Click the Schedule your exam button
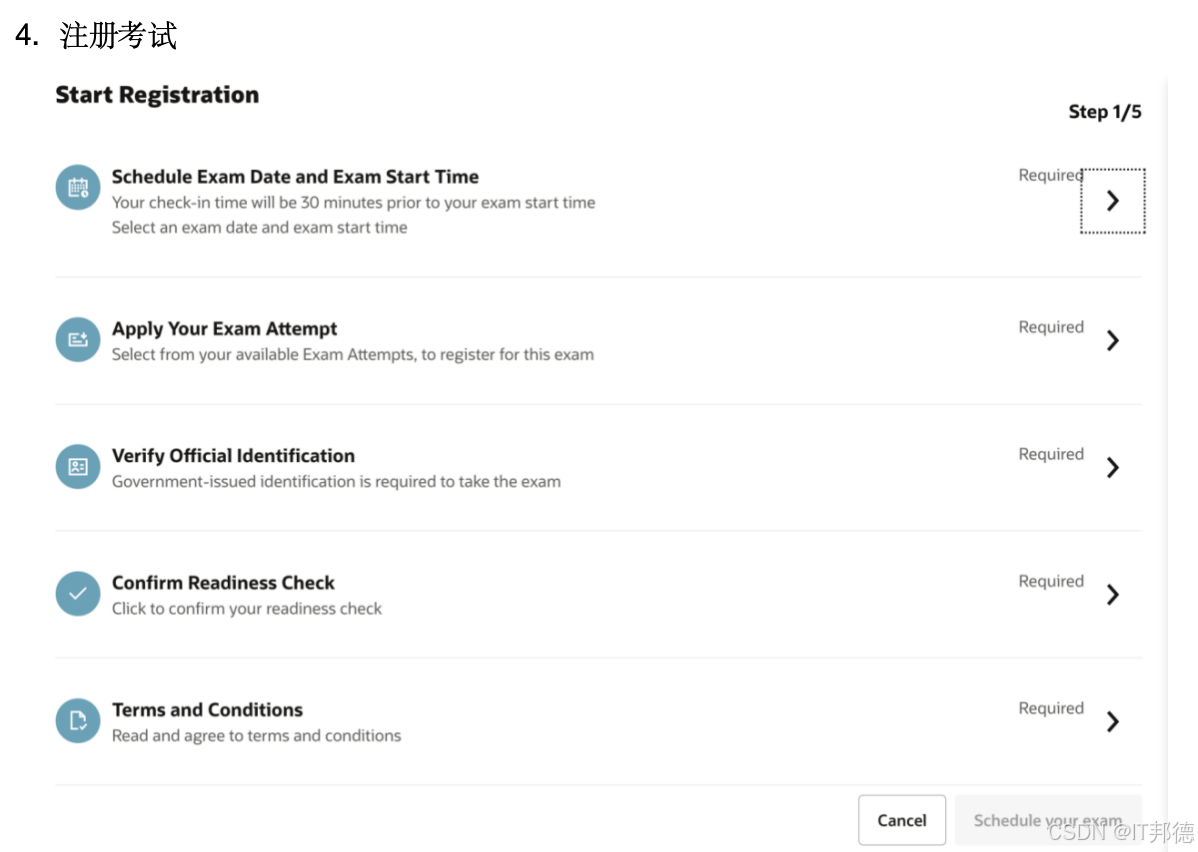Screen dimensions: 1198x852 pyautogui.click(x=1047, y=820)
